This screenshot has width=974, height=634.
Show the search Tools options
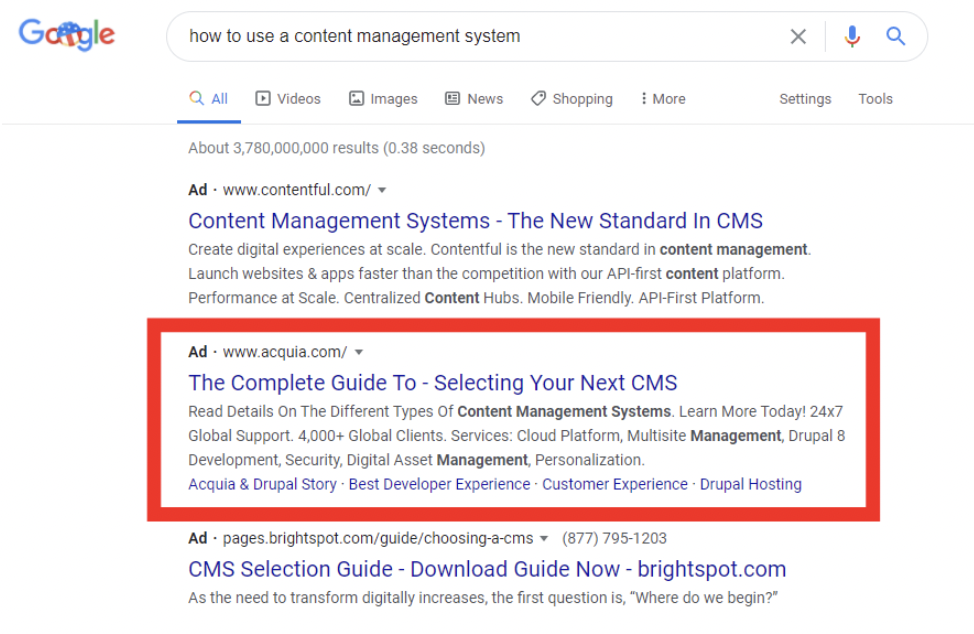875,99
